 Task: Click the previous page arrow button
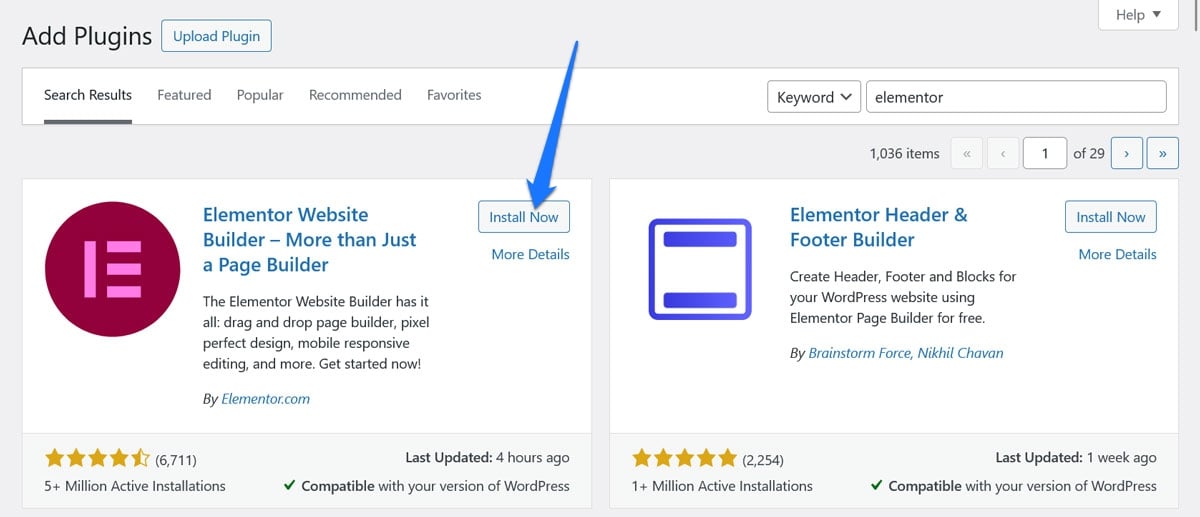(1002, 153)
